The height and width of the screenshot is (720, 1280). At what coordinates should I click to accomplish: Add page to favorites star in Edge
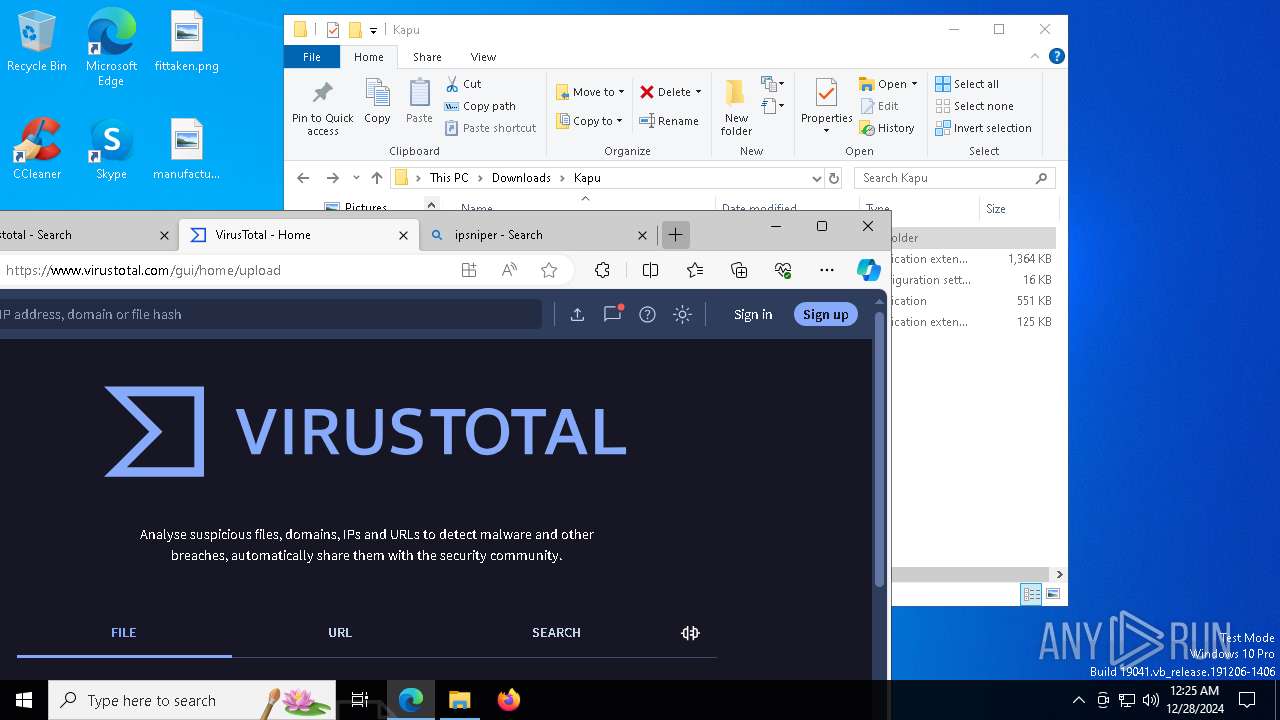[x=549, y=270]
